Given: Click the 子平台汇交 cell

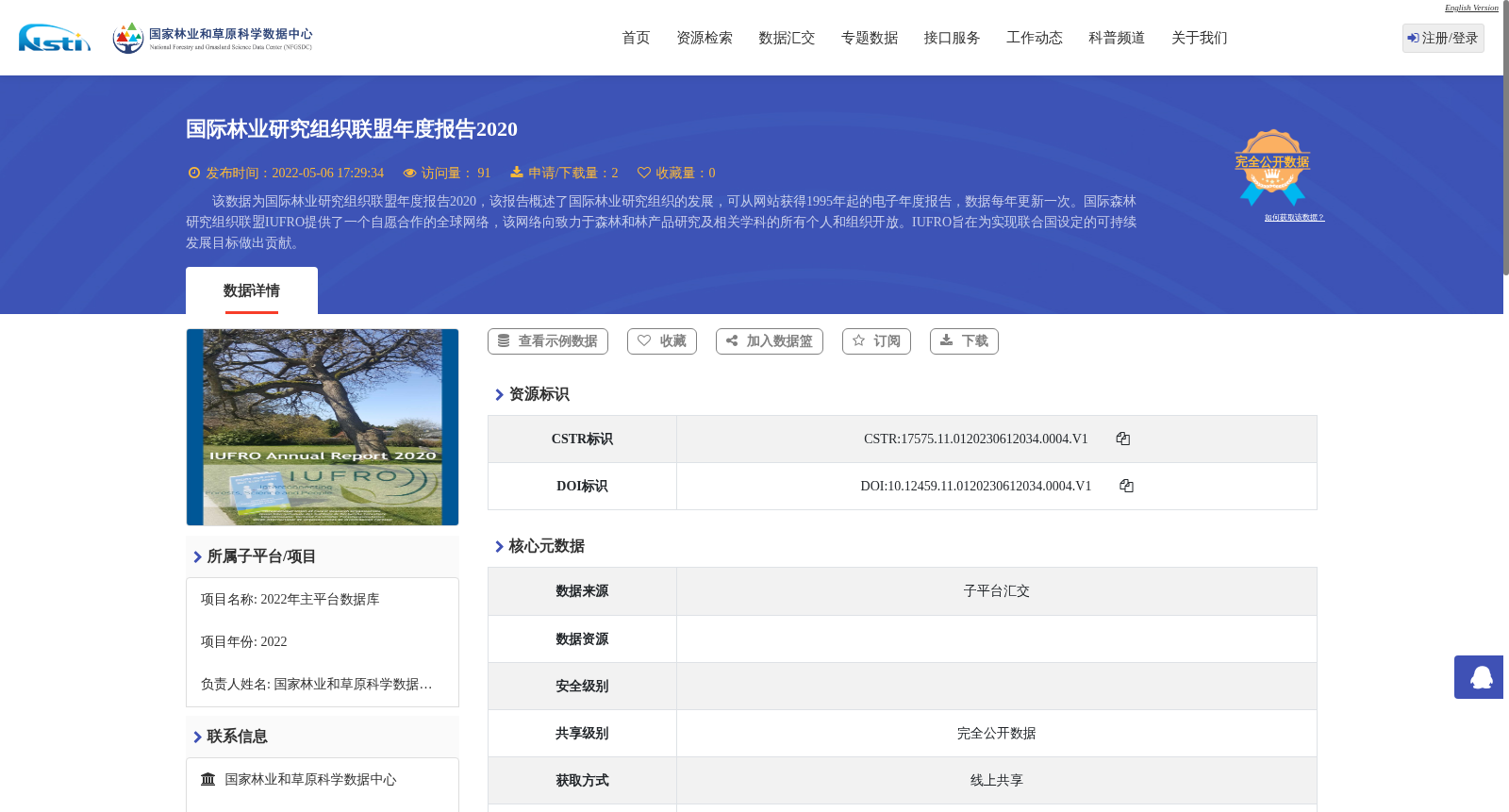Looking at the screenshot, I should tap(997, 591).
